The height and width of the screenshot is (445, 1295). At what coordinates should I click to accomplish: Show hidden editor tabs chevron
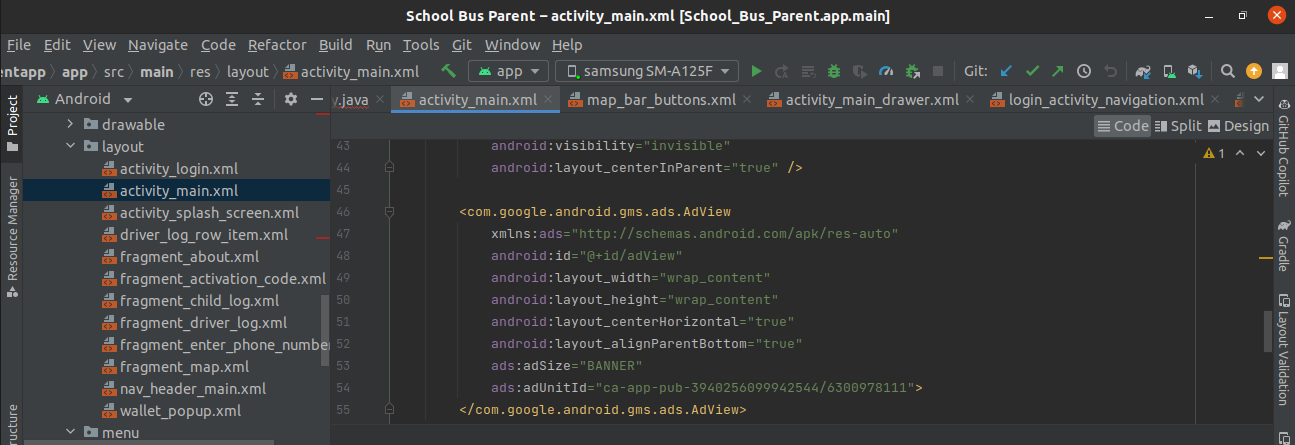click(1257, 100)
